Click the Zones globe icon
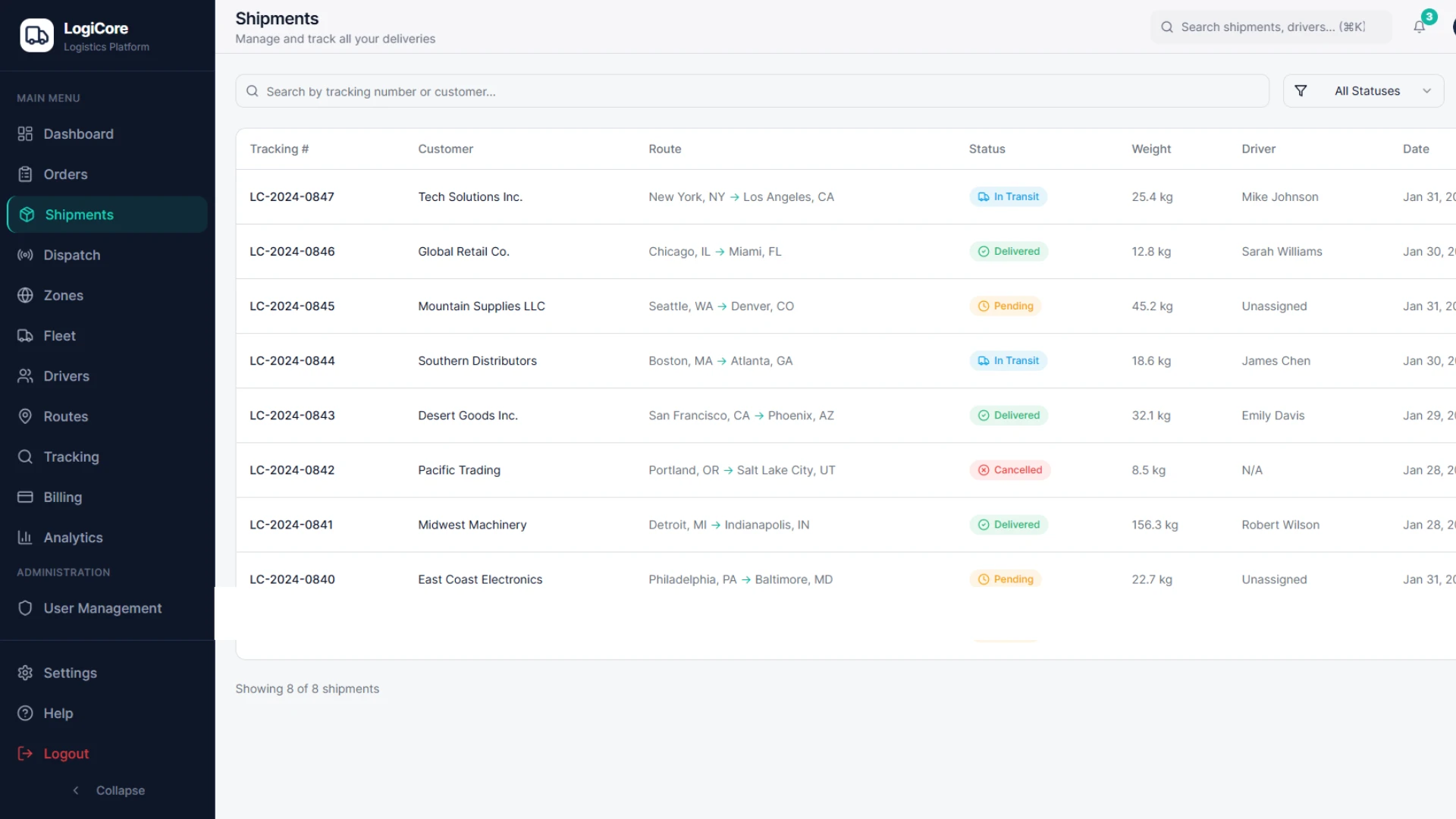The width and height of the screenshot is (1456, 819). click(x=25, y=295)
